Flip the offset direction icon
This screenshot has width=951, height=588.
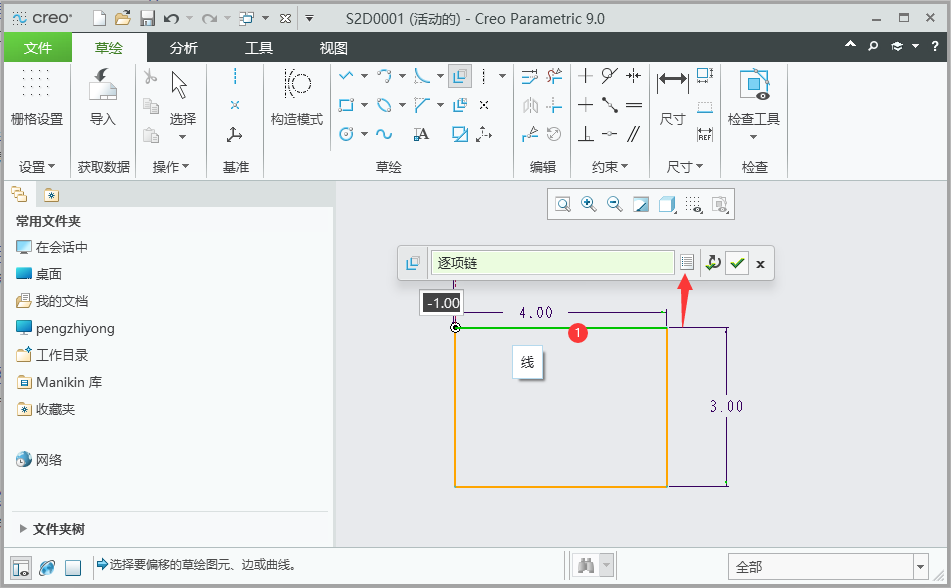point(713,263)
